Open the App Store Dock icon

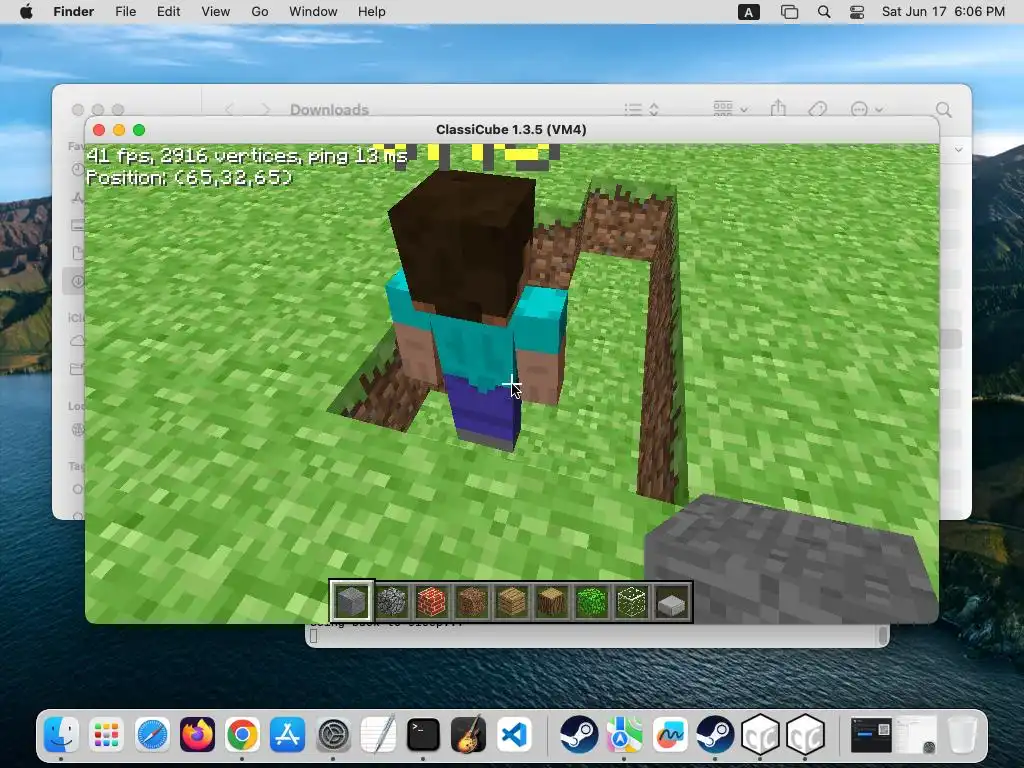click(287, 735)
